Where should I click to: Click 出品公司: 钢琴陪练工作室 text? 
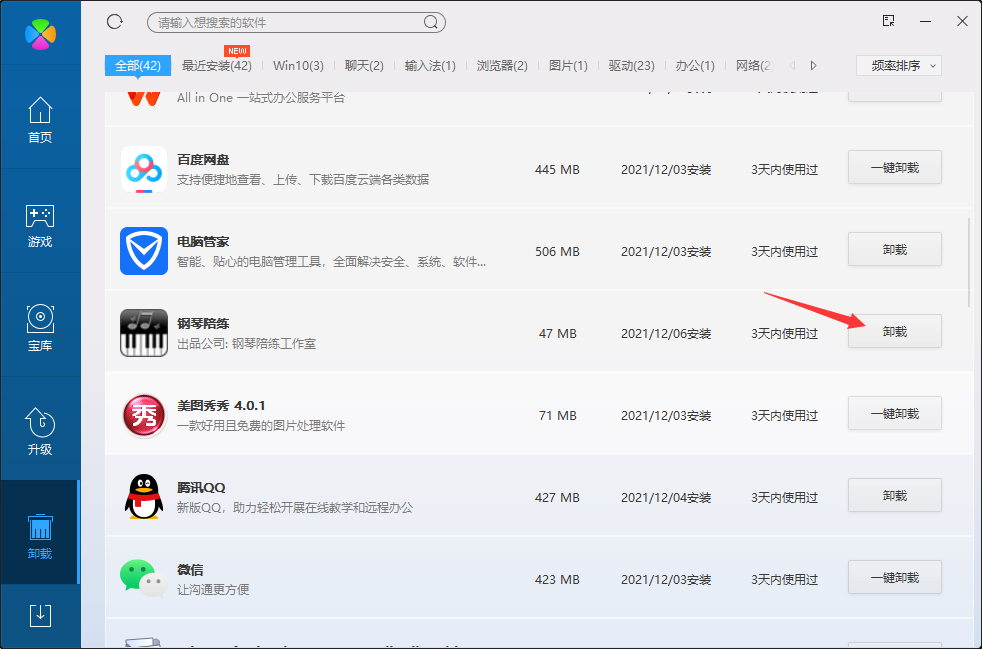(246, 344)
